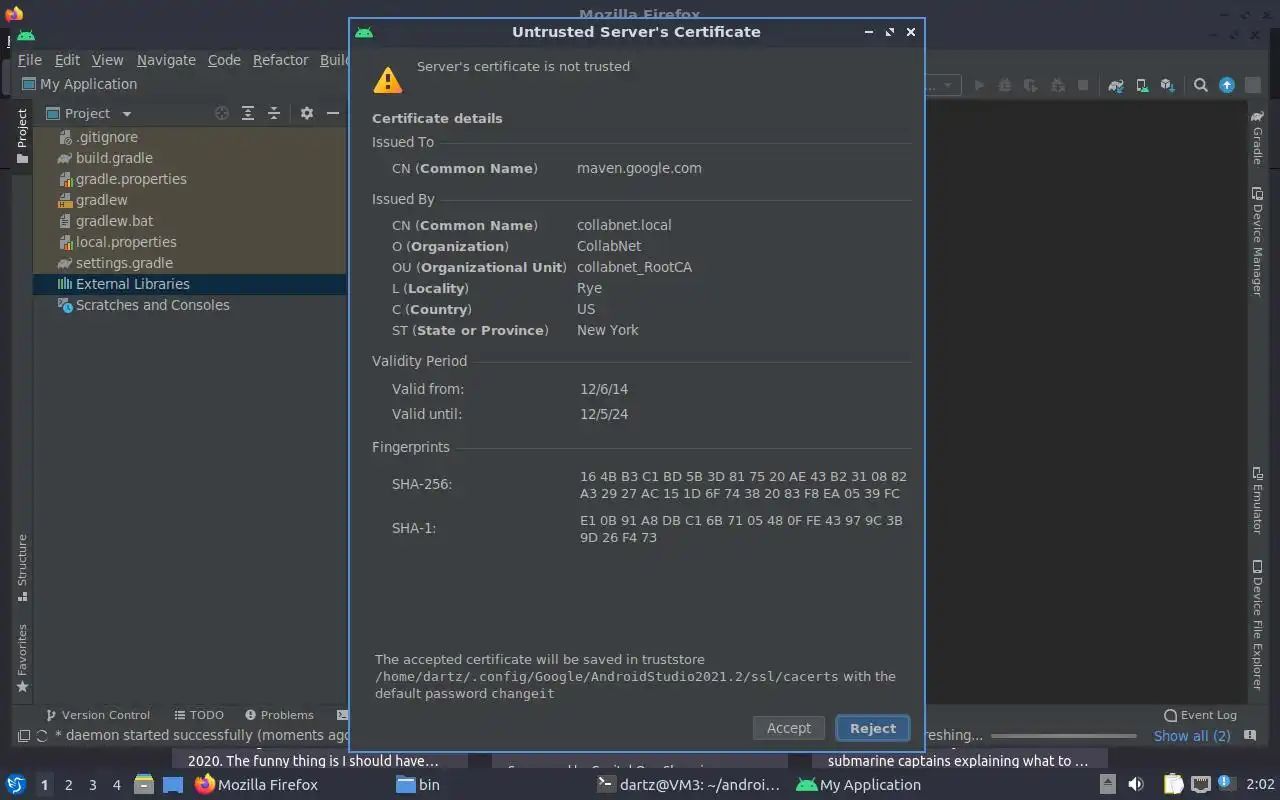Click Collapse All in Project panel
The height and width of the screenshot is (800, 1280).
[274, 113]
